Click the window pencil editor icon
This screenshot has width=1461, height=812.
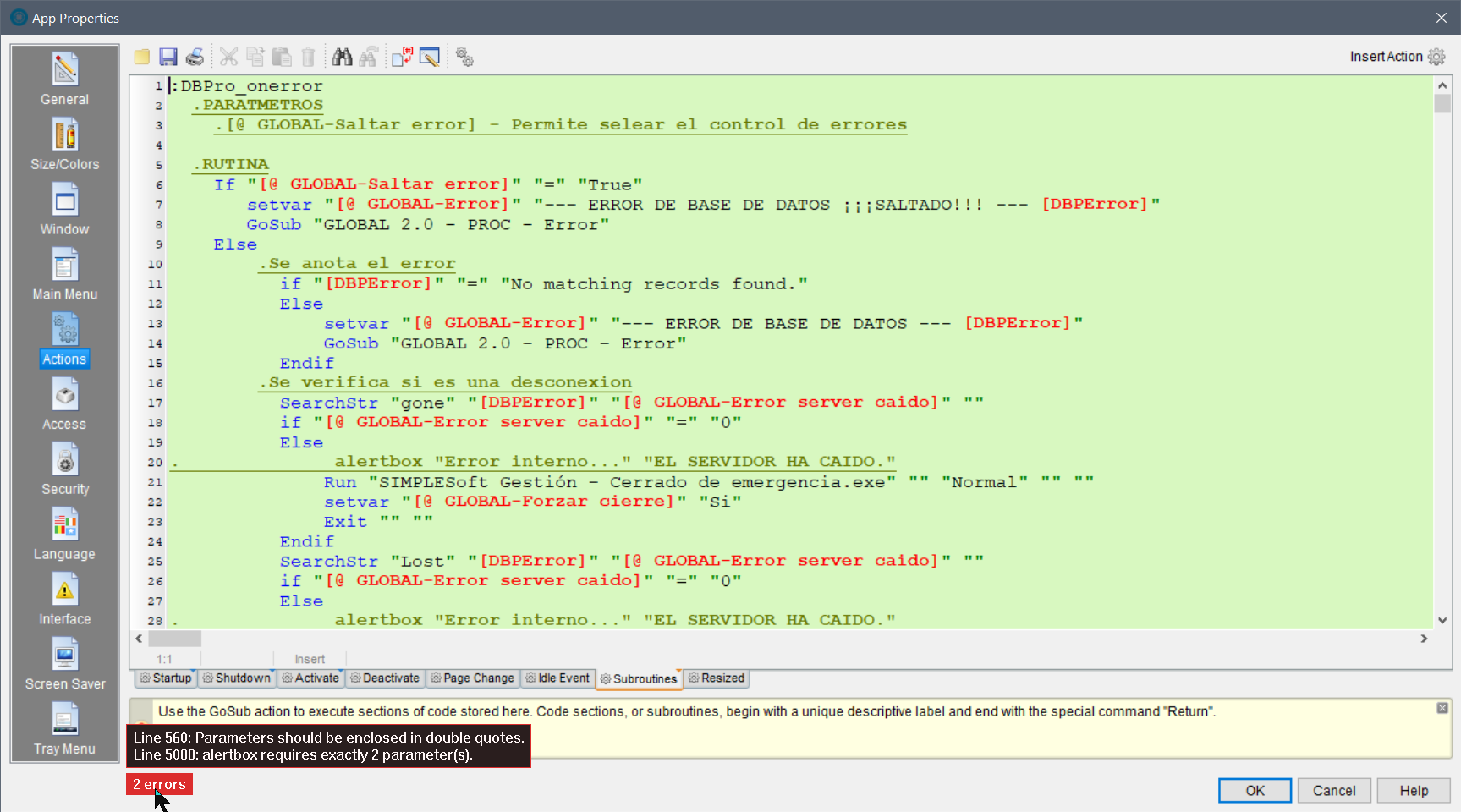pyautogui.click(x=430, y=57)
